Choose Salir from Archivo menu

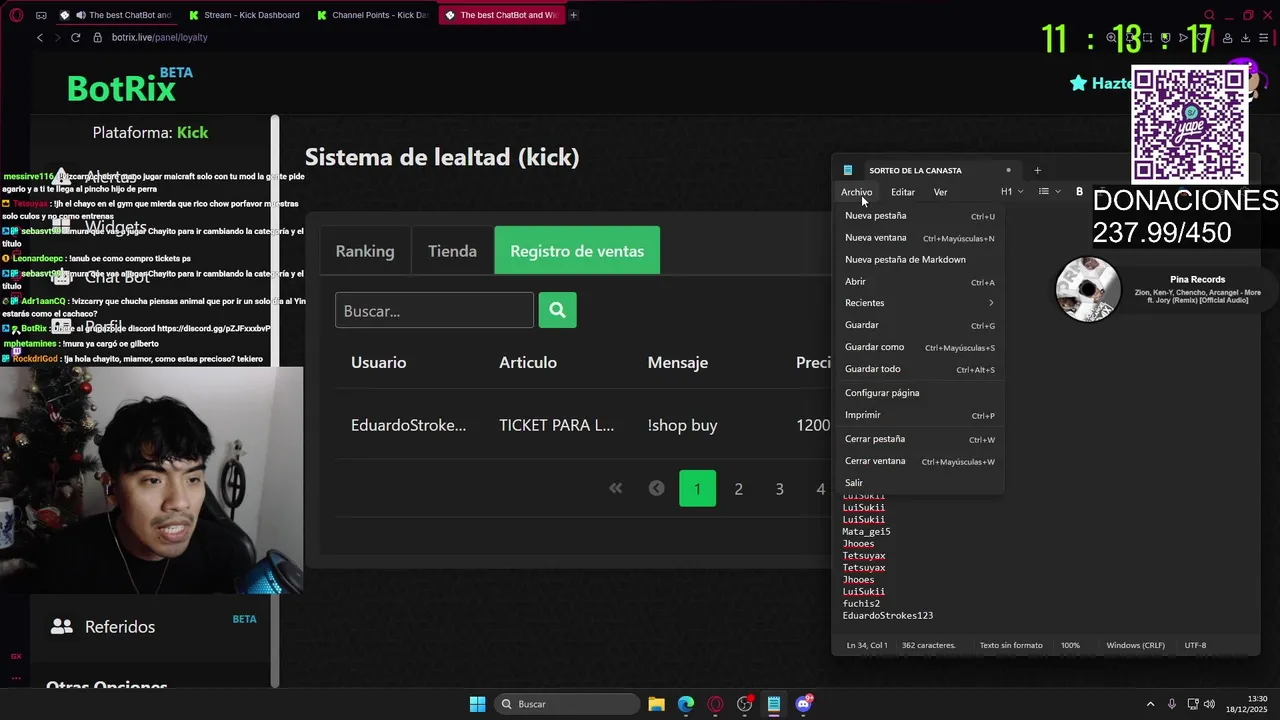pos(919,483)
